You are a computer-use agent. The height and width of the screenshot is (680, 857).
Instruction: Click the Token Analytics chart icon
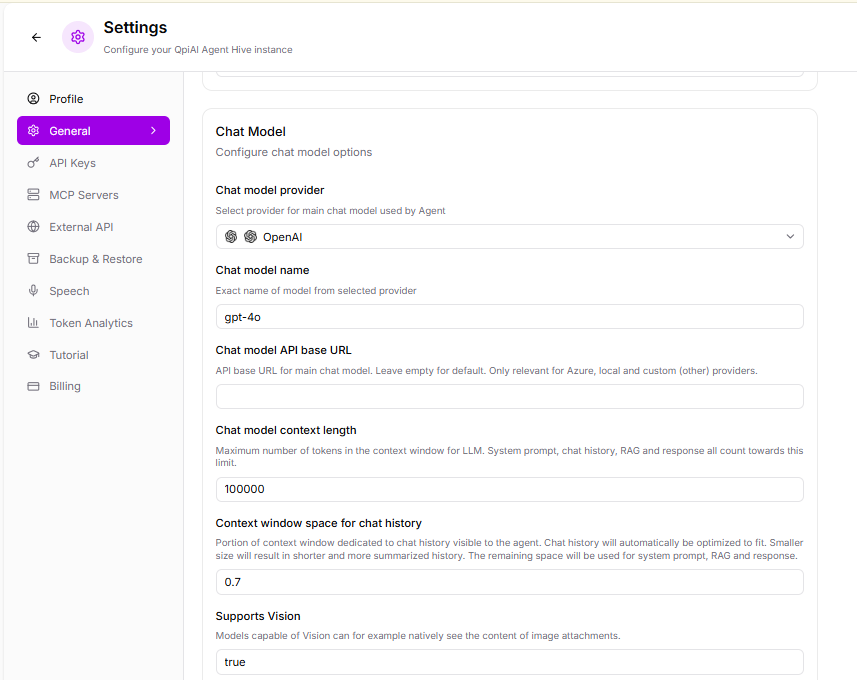[33, 323]
